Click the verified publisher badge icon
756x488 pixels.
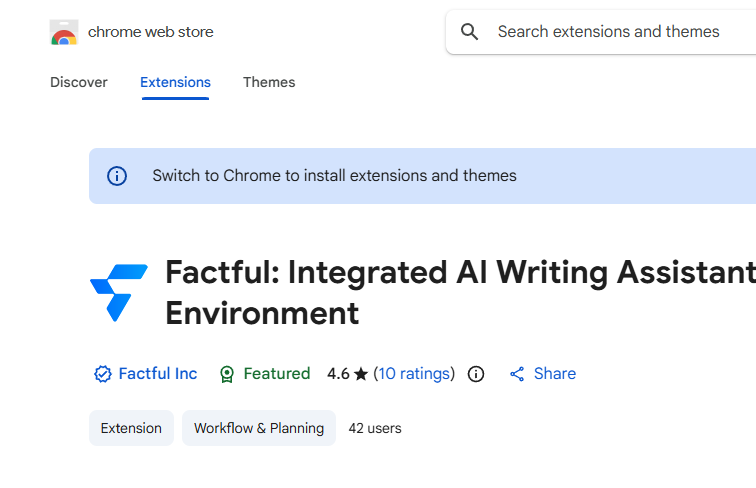103,374
